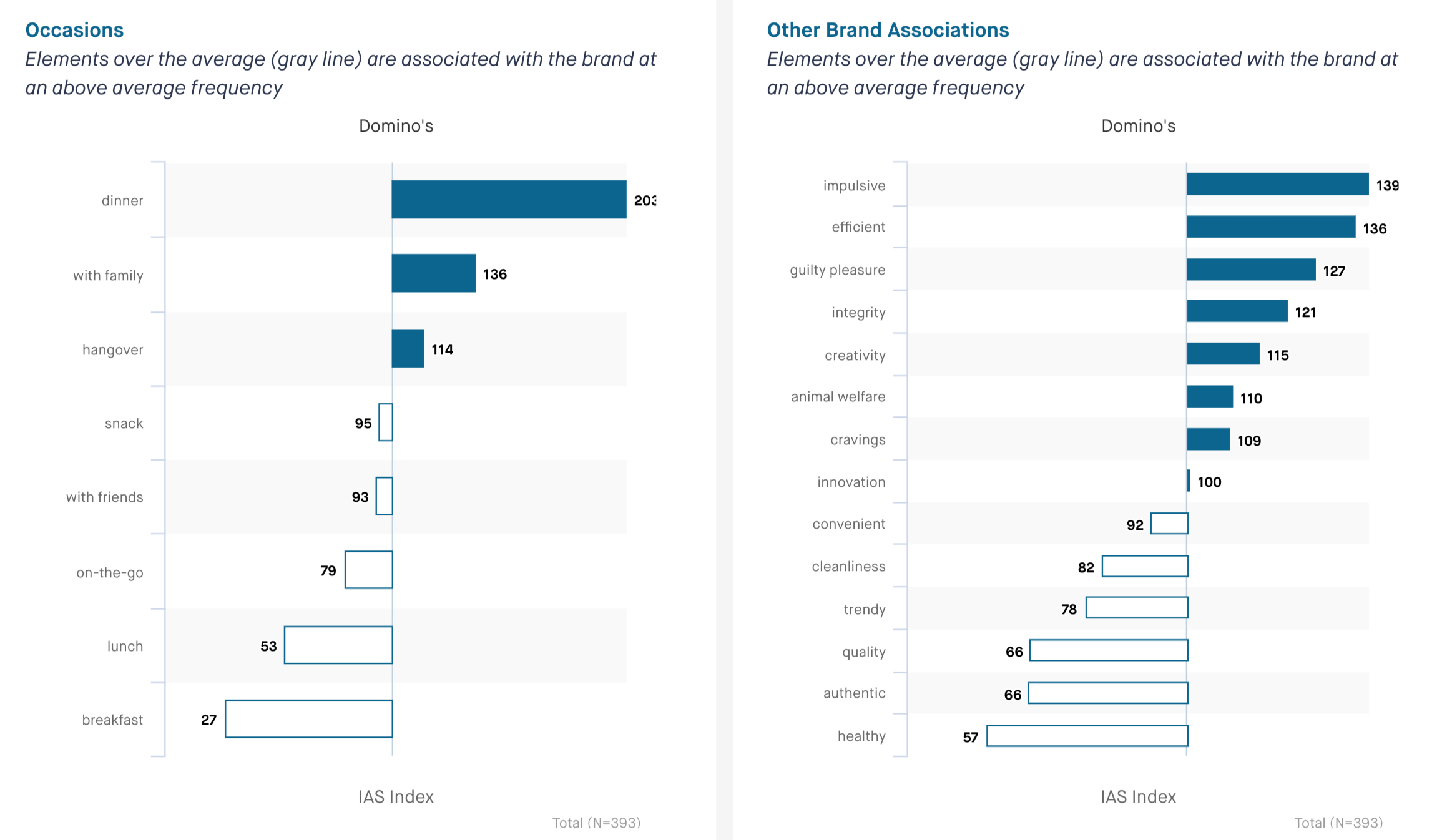
Task: Select the efficient bar in Brand Associations
Action: pos(1271,227)
